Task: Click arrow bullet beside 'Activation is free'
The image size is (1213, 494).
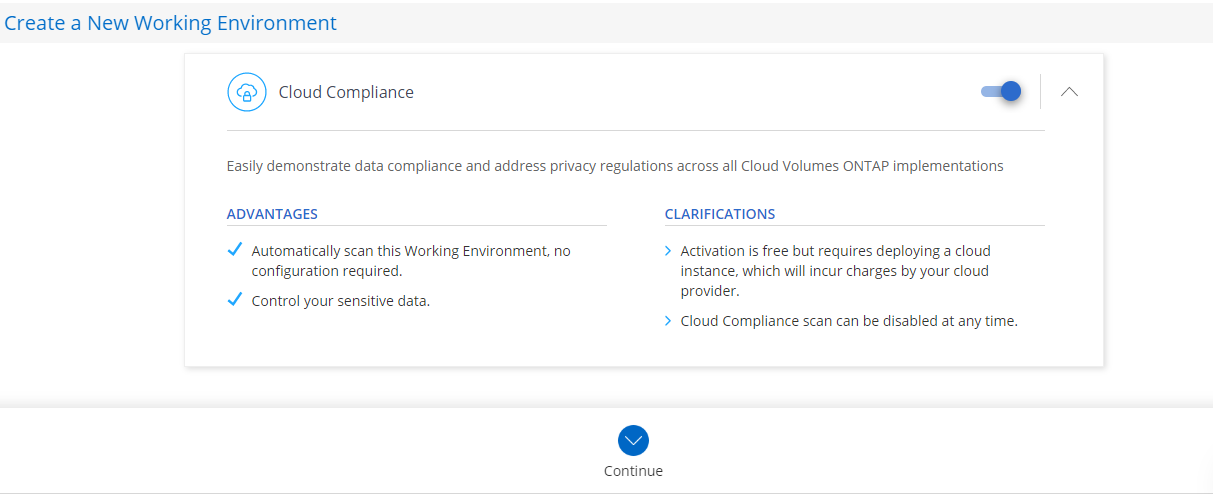Action: coord(668,251)
